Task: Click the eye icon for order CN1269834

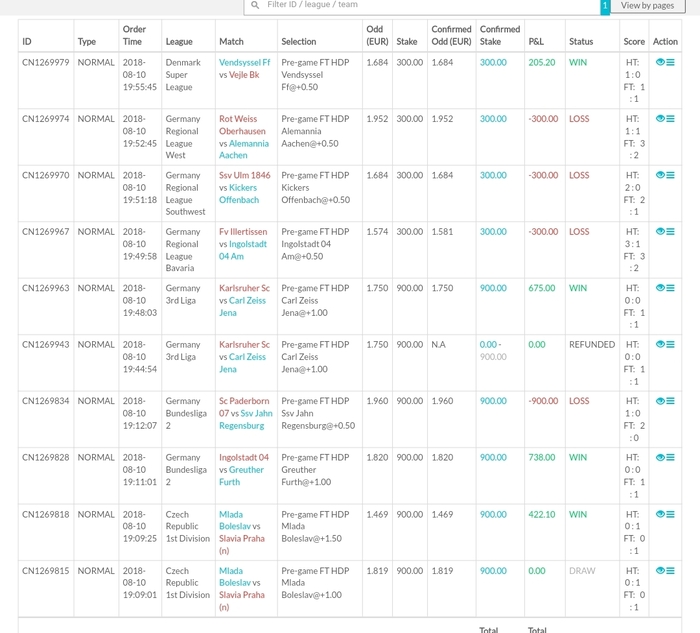Action: [660, 401]
